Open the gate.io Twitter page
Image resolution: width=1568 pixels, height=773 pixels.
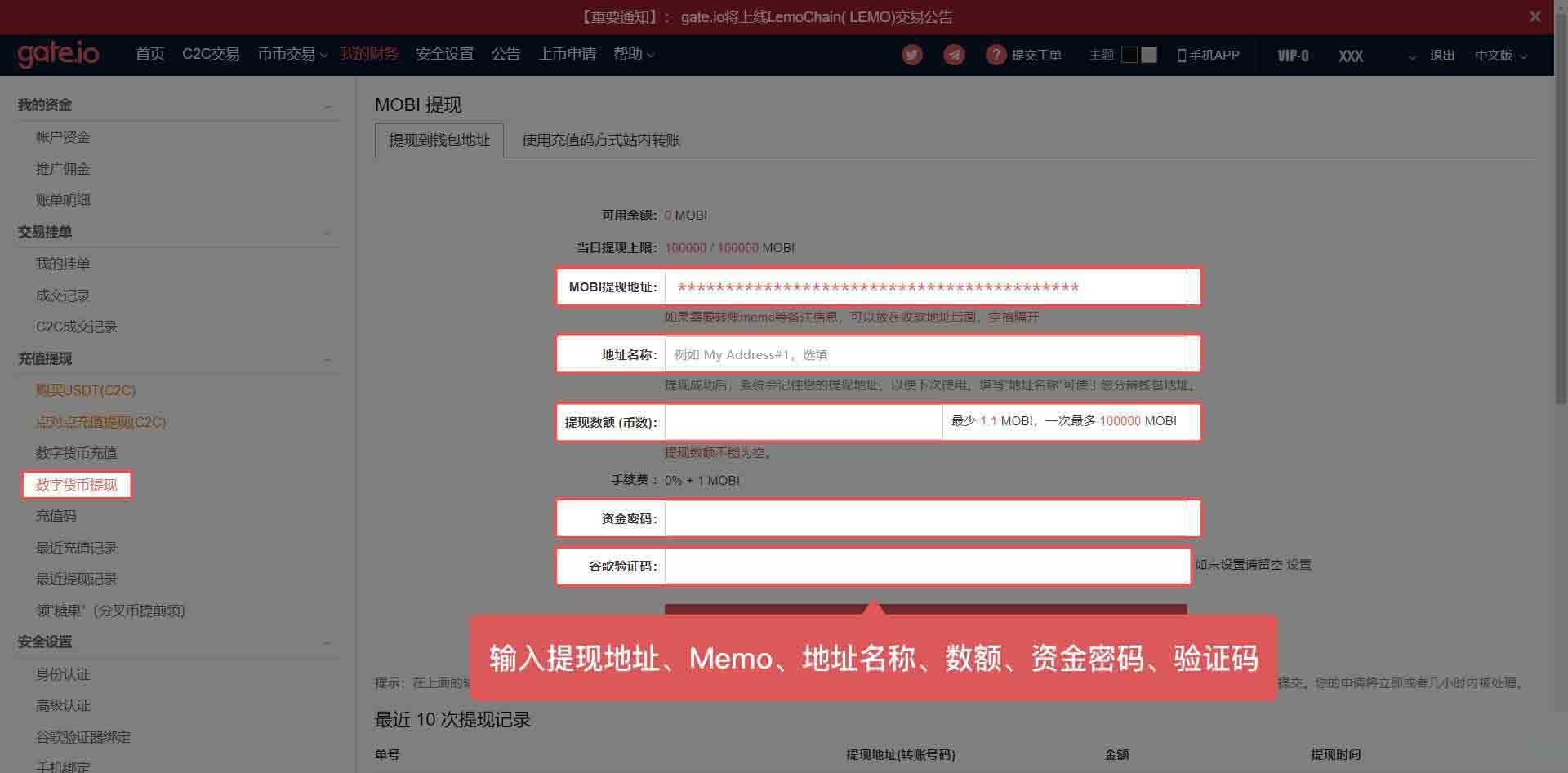tap(911, 55)
